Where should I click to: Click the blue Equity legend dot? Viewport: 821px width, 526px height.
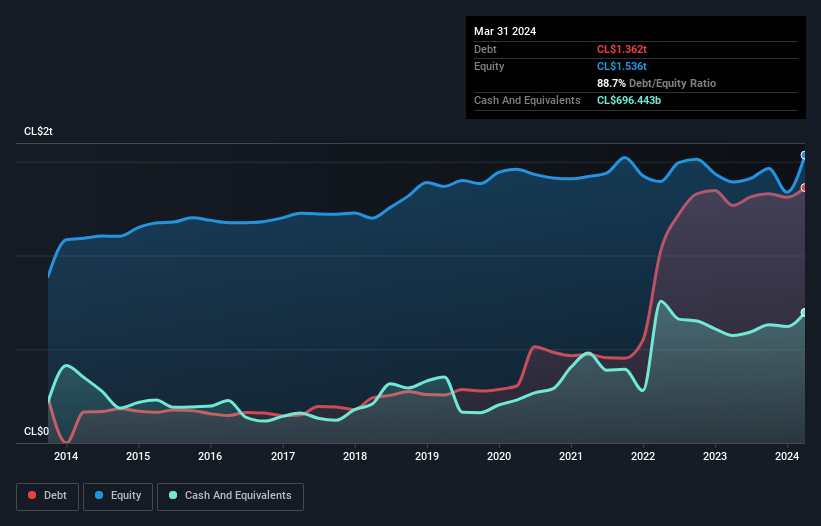pyautogui.click(x=100, y=496)
